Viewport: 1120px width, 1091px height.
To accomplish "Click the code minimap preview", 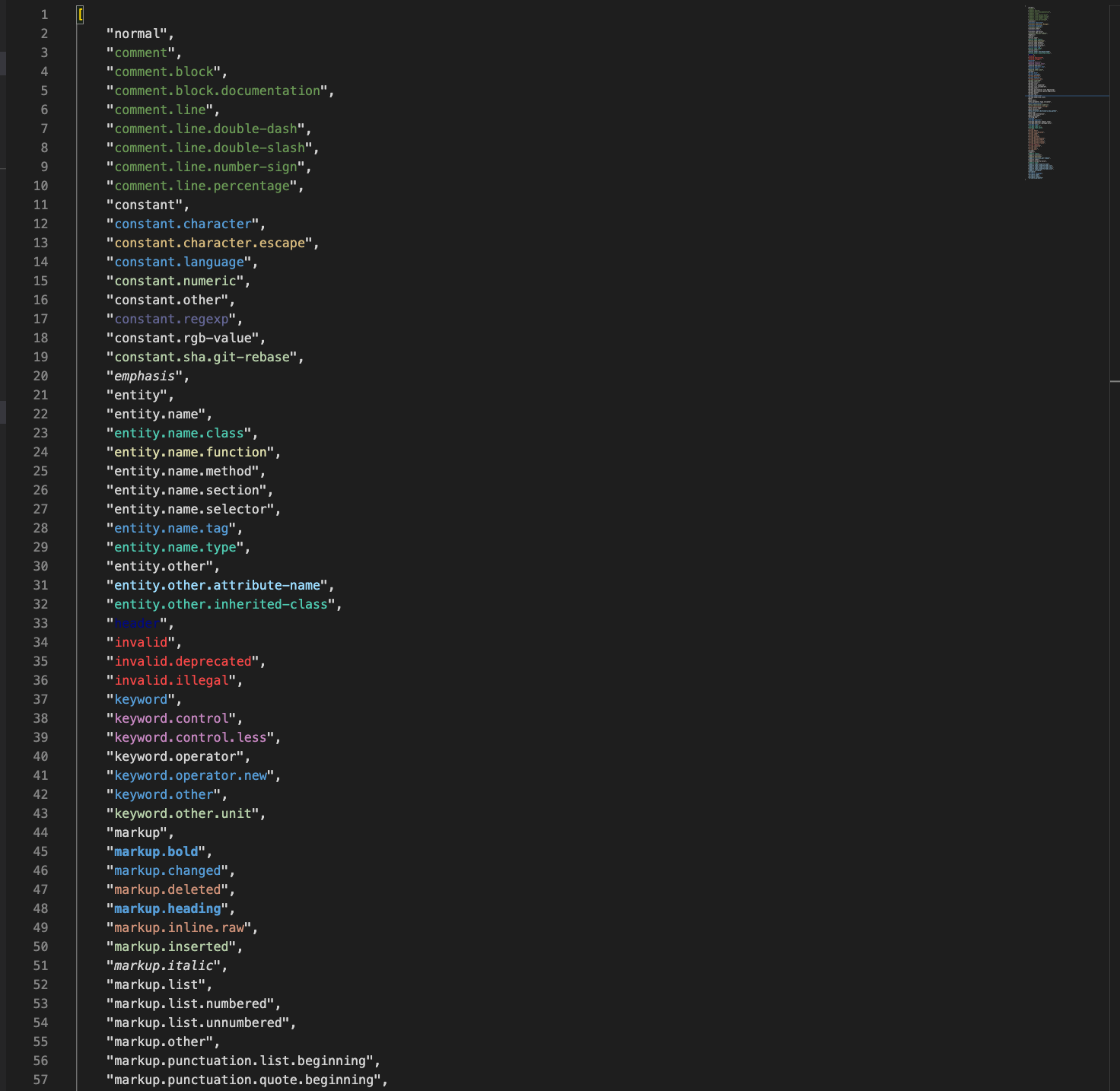I will [x=1065, y=93].
